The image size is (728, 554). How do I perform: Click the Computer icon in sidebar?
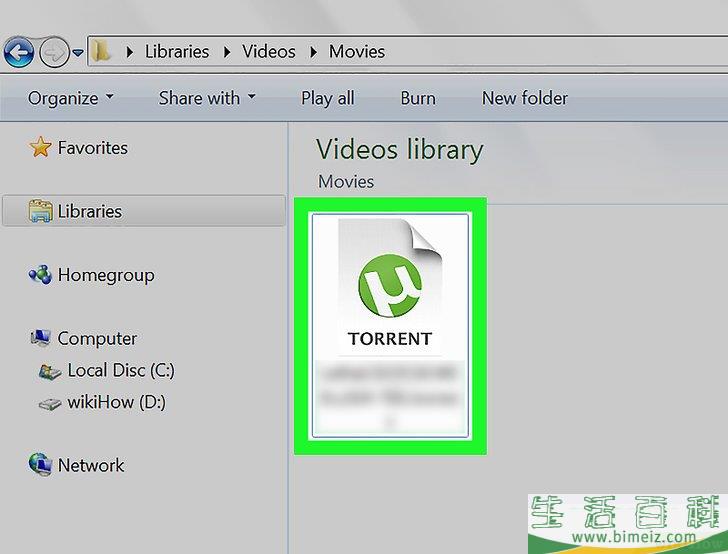click(40, 338)
